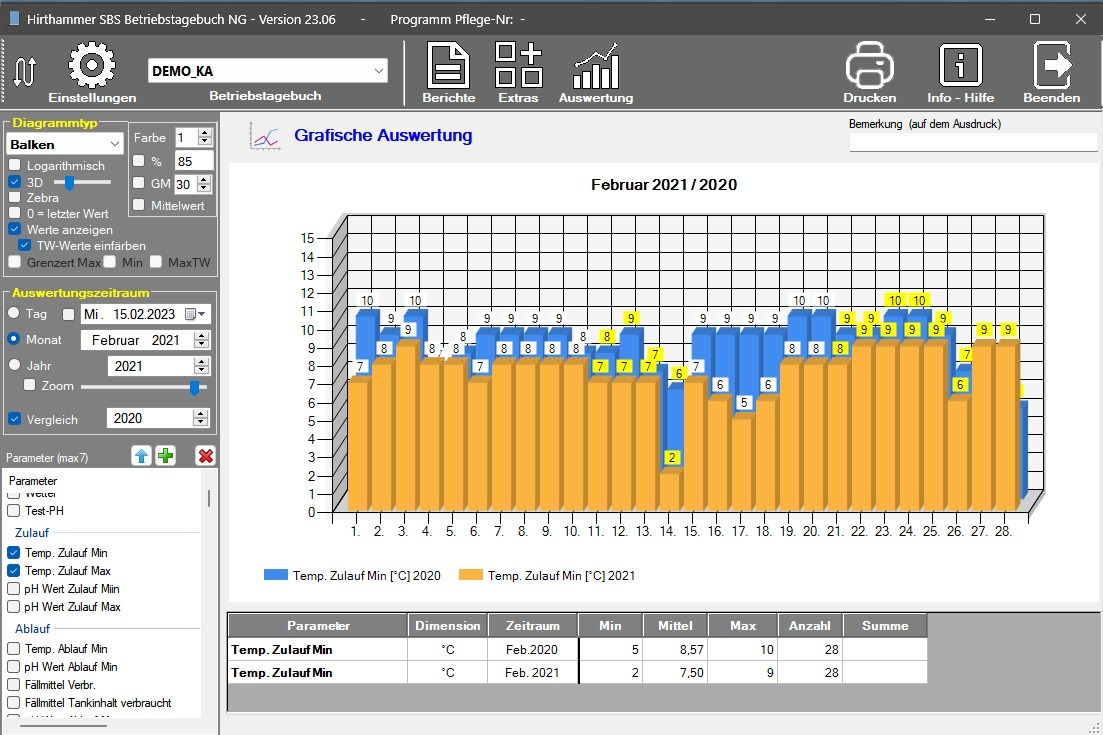Open the Auswertung chart icon

click(595, 66)
